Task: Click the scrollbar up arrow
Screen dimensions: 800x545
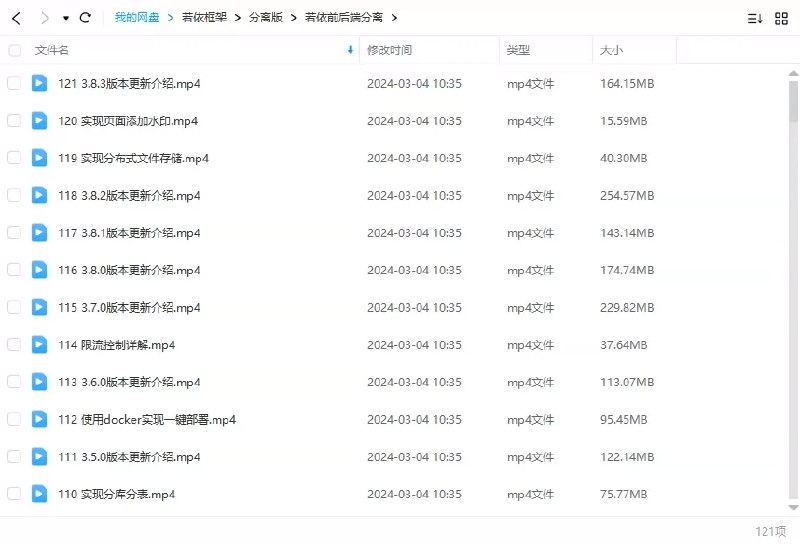Action: [793, 73]
